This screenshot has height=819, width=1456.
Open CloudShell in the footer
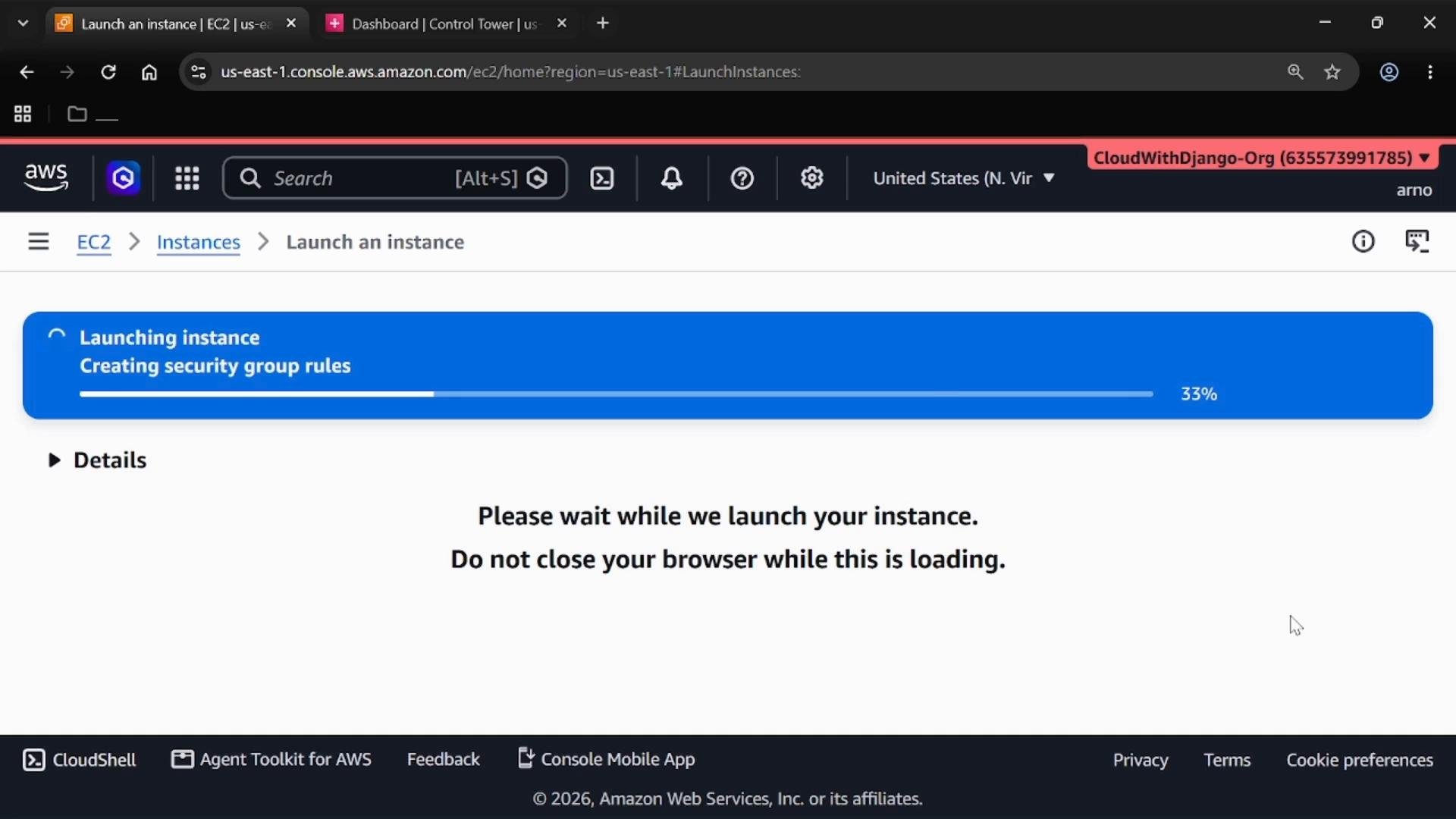point(80,760)
